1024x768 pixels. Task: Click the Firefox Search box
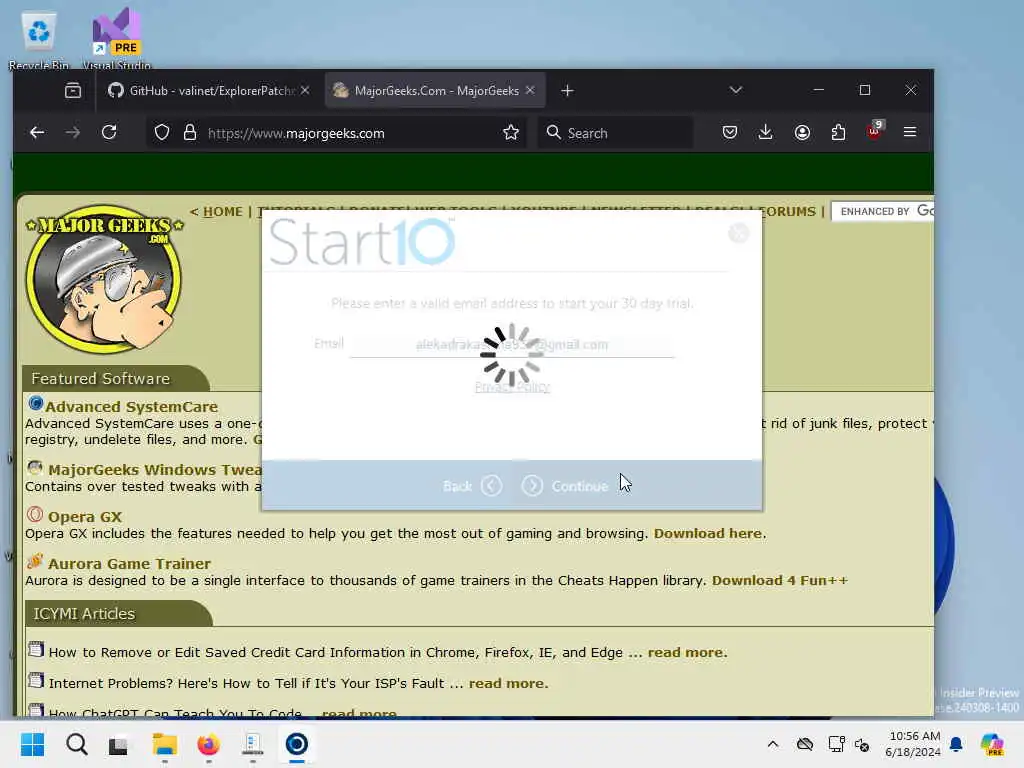pos(615,133)
